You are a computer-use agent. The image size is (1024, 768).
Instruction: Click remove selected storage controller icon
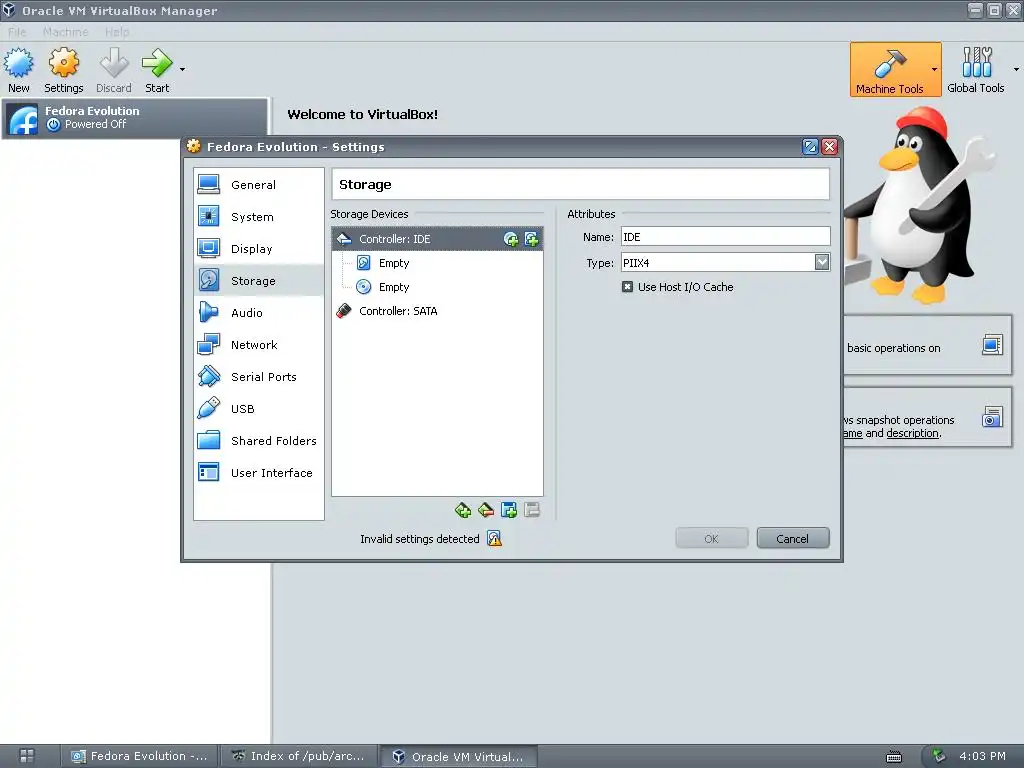point(486,511)
